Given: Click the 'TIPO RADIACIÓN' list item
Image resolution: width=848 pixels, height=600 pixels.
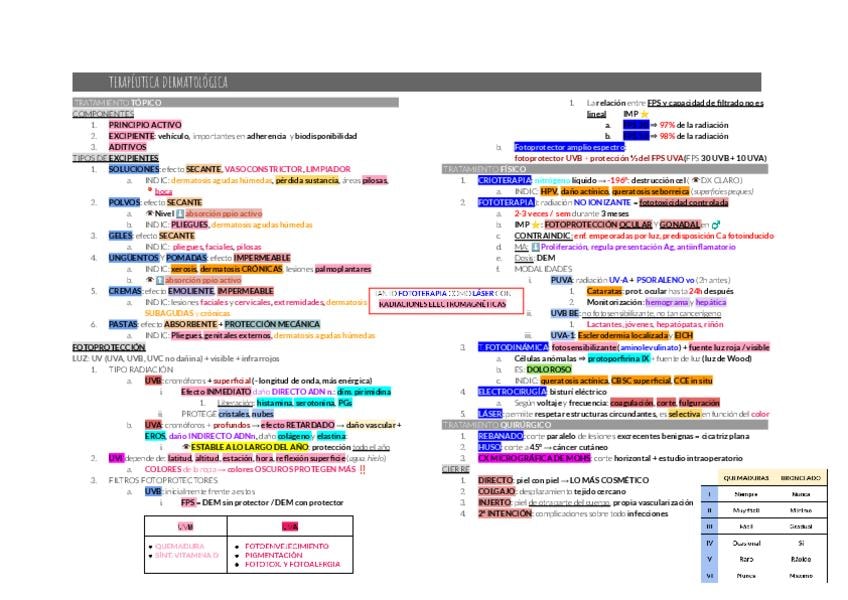Looking at the screenshot, I should pyautogui.click(x=141, y=370).
